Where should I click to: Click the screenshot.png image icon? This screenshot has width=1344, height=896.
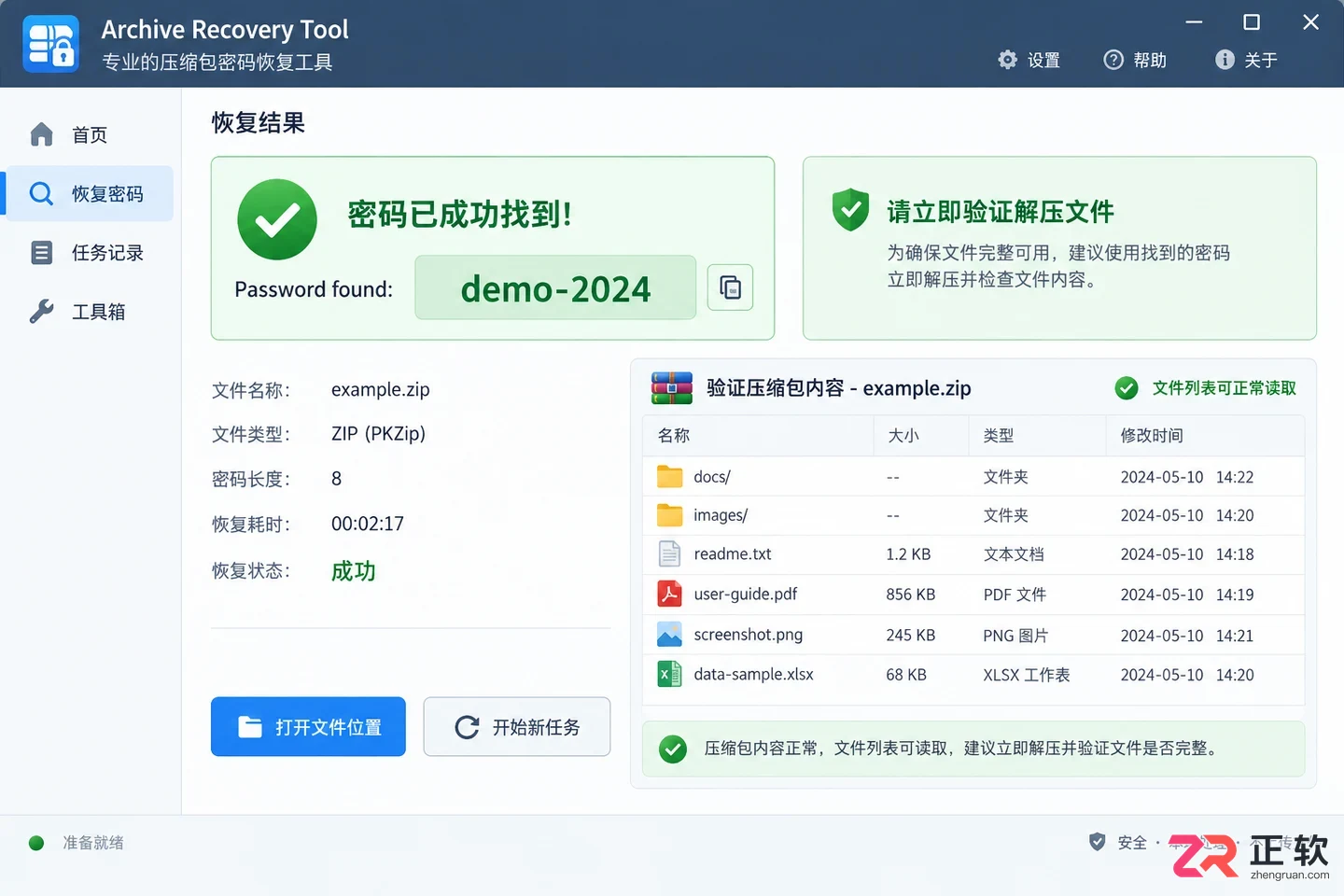(669, 635)
